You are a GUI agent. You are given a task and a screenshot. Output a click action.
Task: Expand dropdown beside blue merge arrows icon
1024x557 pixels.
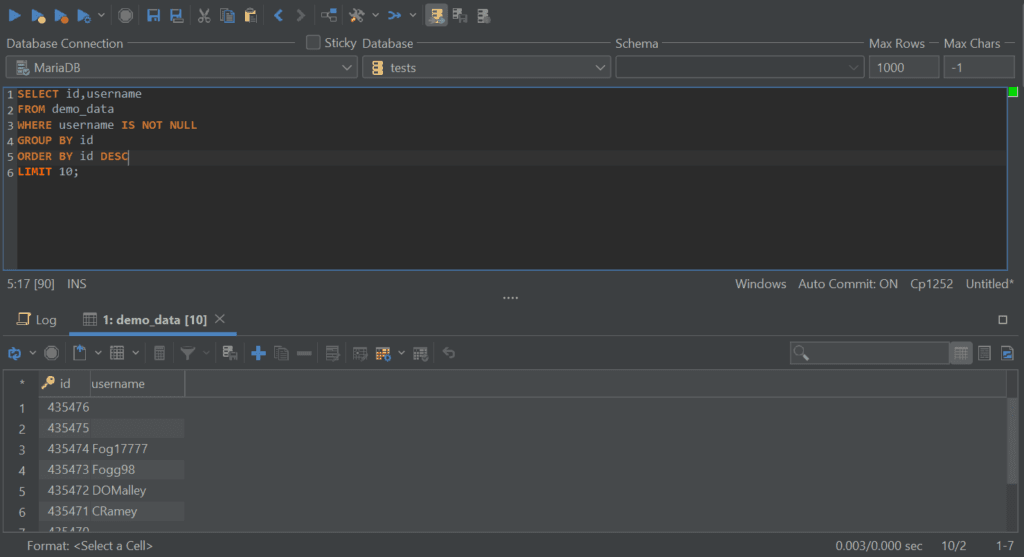click(x=413, y=15)
